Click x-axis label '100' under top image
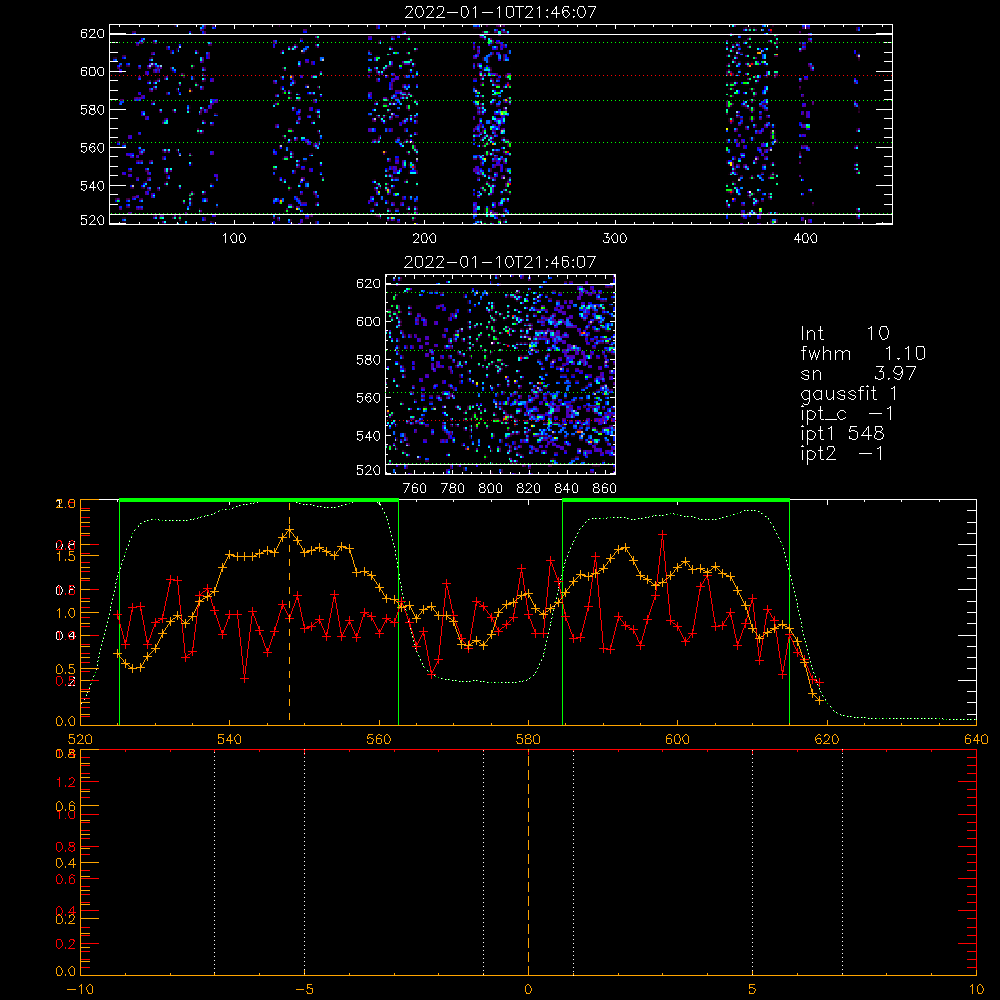1000x1000 pixels. pos(234,239)
